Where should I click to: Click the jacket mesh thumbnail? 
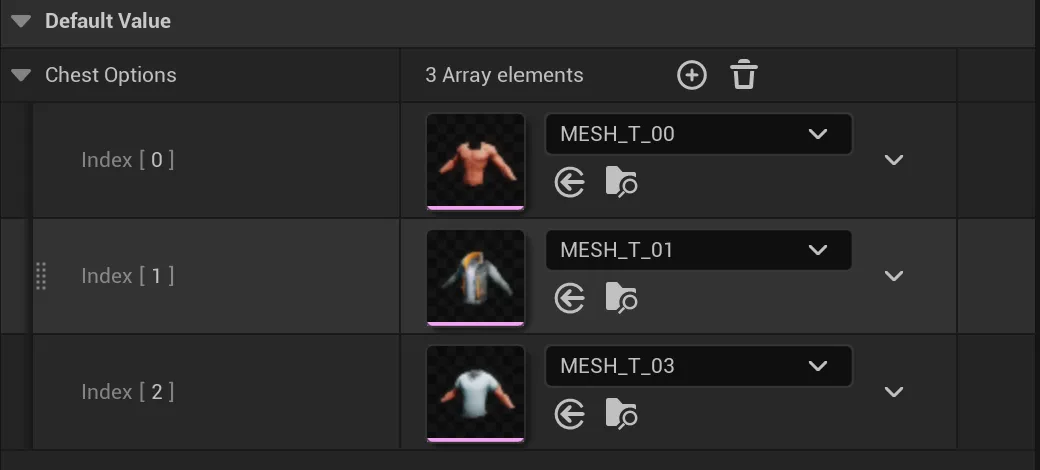[475, 276]
